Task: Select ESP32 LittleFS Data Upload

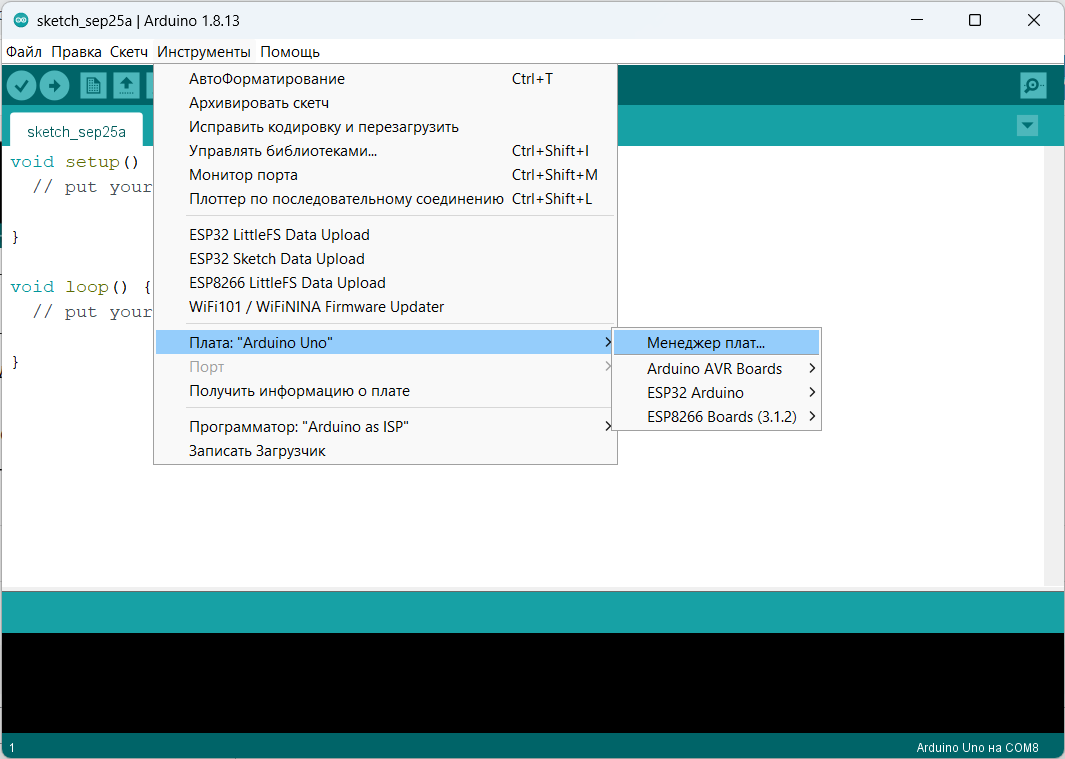Action: coord(385,235)
